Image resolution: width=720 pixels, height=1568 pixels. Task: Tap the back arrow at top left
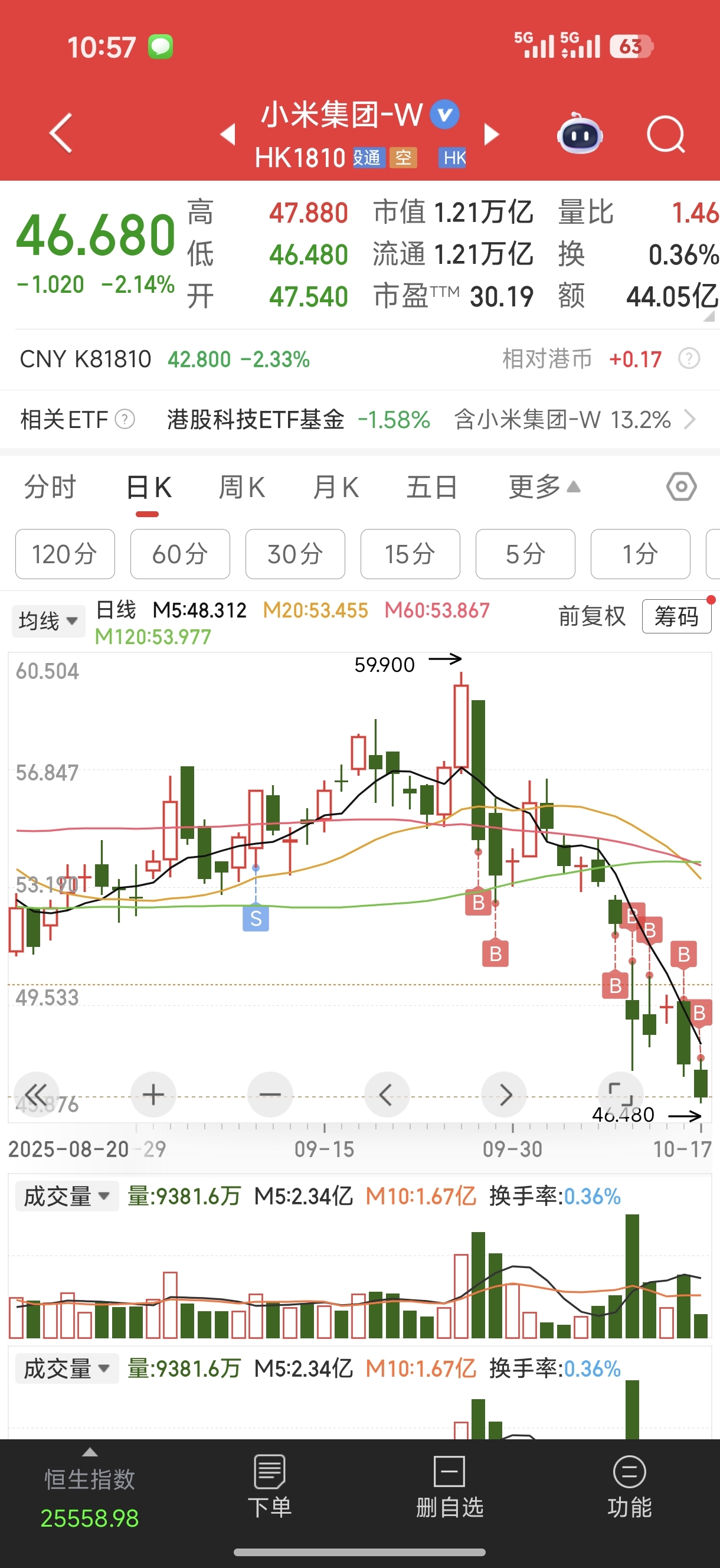pos(61,133)
